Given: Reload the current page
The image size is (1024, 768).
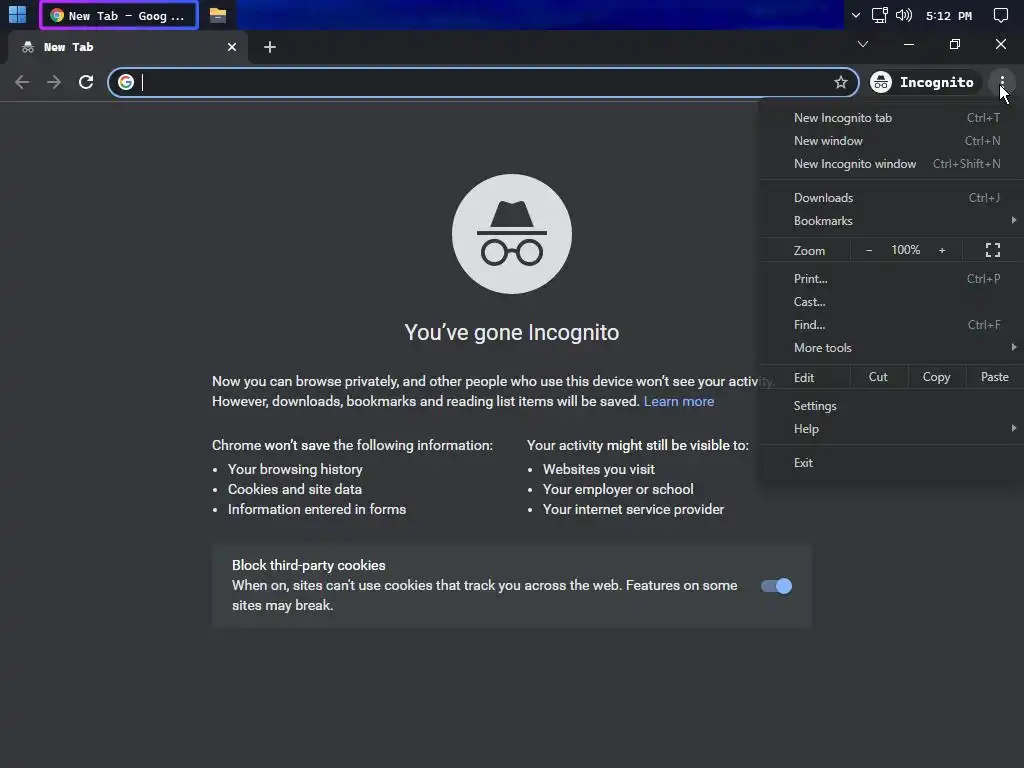Looking at the screenshot, I should click(x=86, y=82).
